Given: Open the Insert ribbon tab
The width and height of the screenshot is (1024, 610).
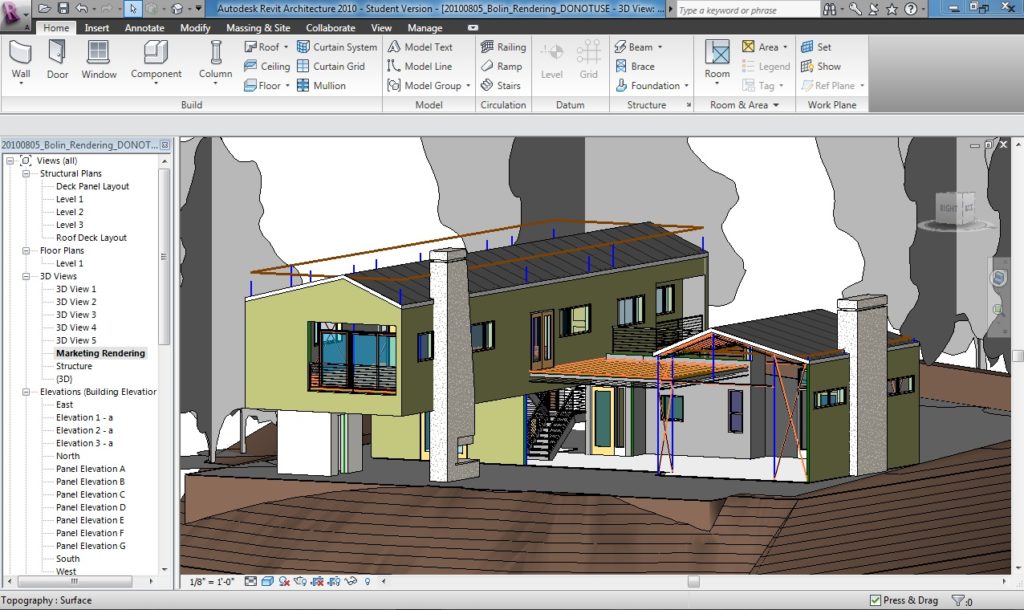Looking at the screenshot, I should pyautogui.click(x=97, y=28).
